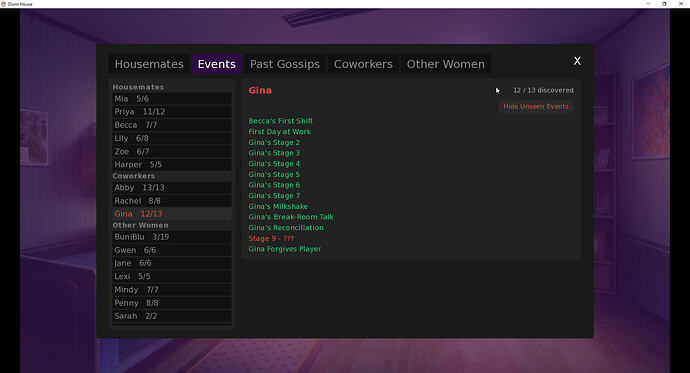Open Gina's Stage 2 event
Image resolution: width=690 pixels, height=373 pixels.
[274, 143]
